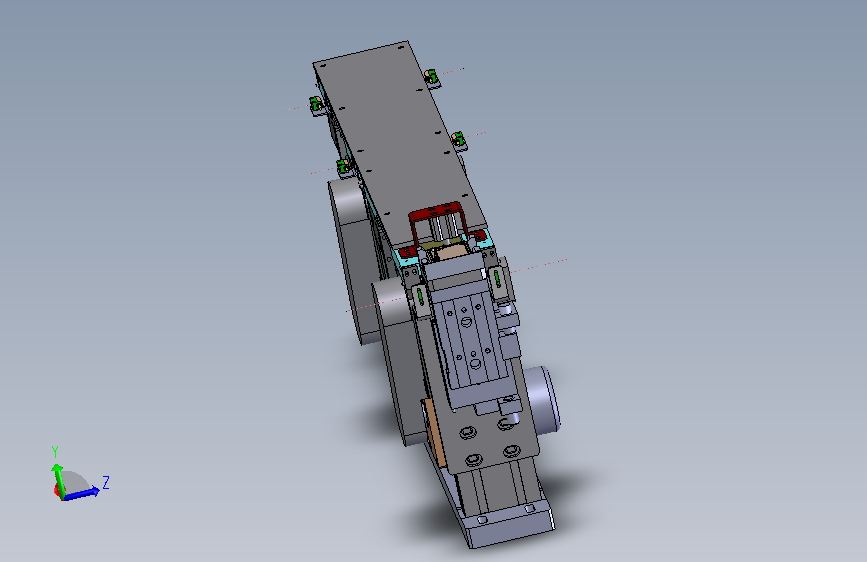The height and width of the screenshot is (562, 867).
Task: Select the green Y axis arrow of the triad
Action: [x=58, y=480]
